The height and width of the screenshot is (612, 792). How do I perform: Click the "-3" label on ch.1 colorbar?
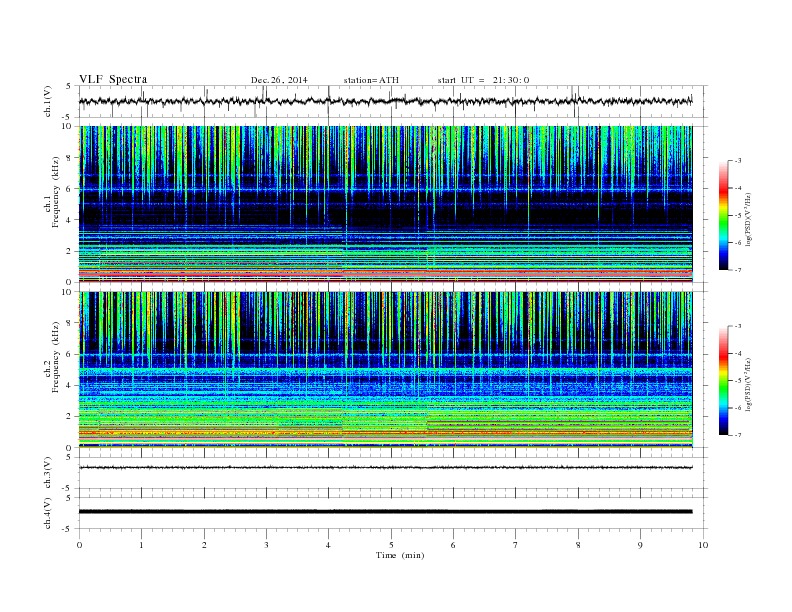point(737,161)
